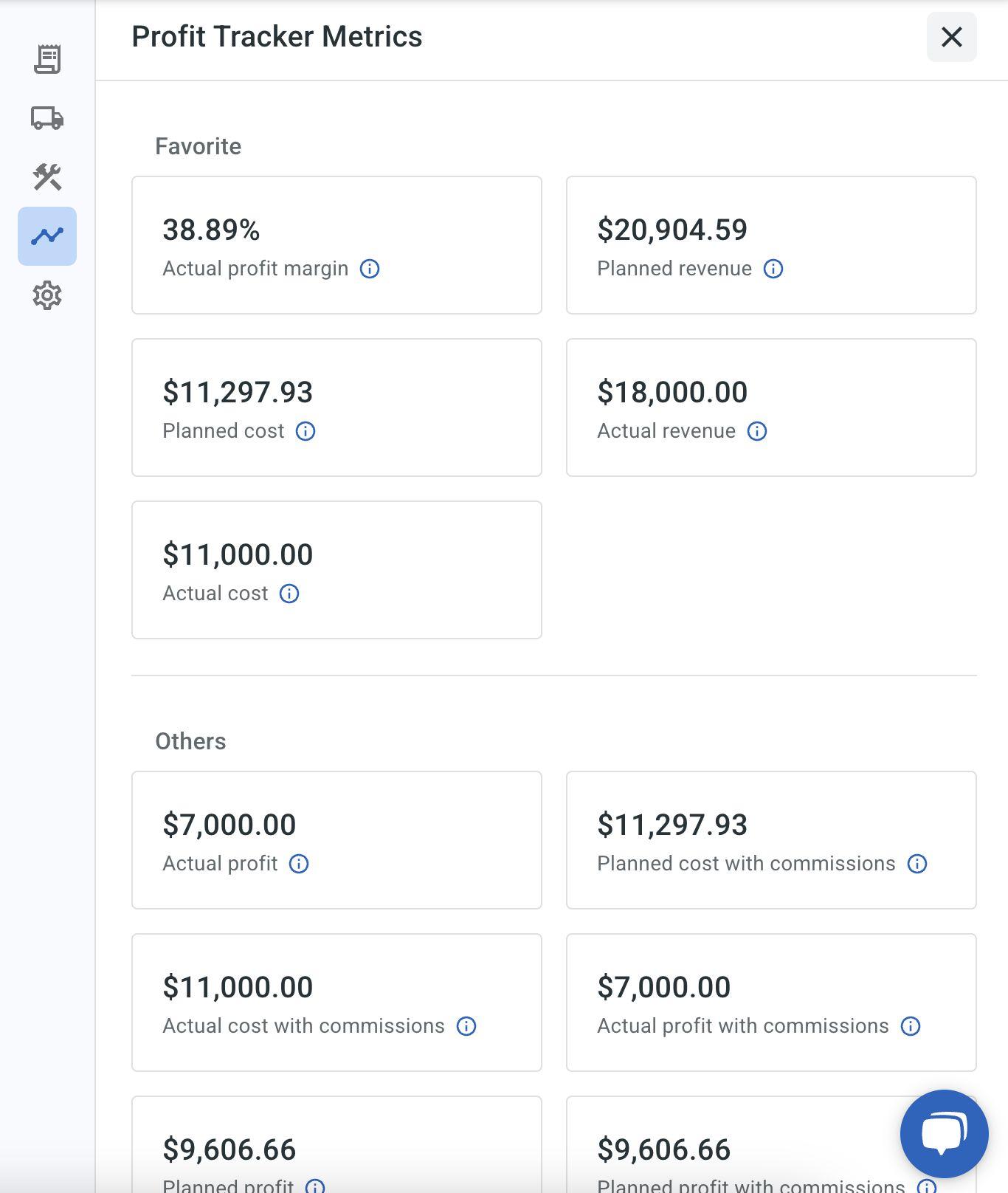Close the Profit Tracker Metrics panel
Screen dimensions: 1008x1193
point(951,37)
